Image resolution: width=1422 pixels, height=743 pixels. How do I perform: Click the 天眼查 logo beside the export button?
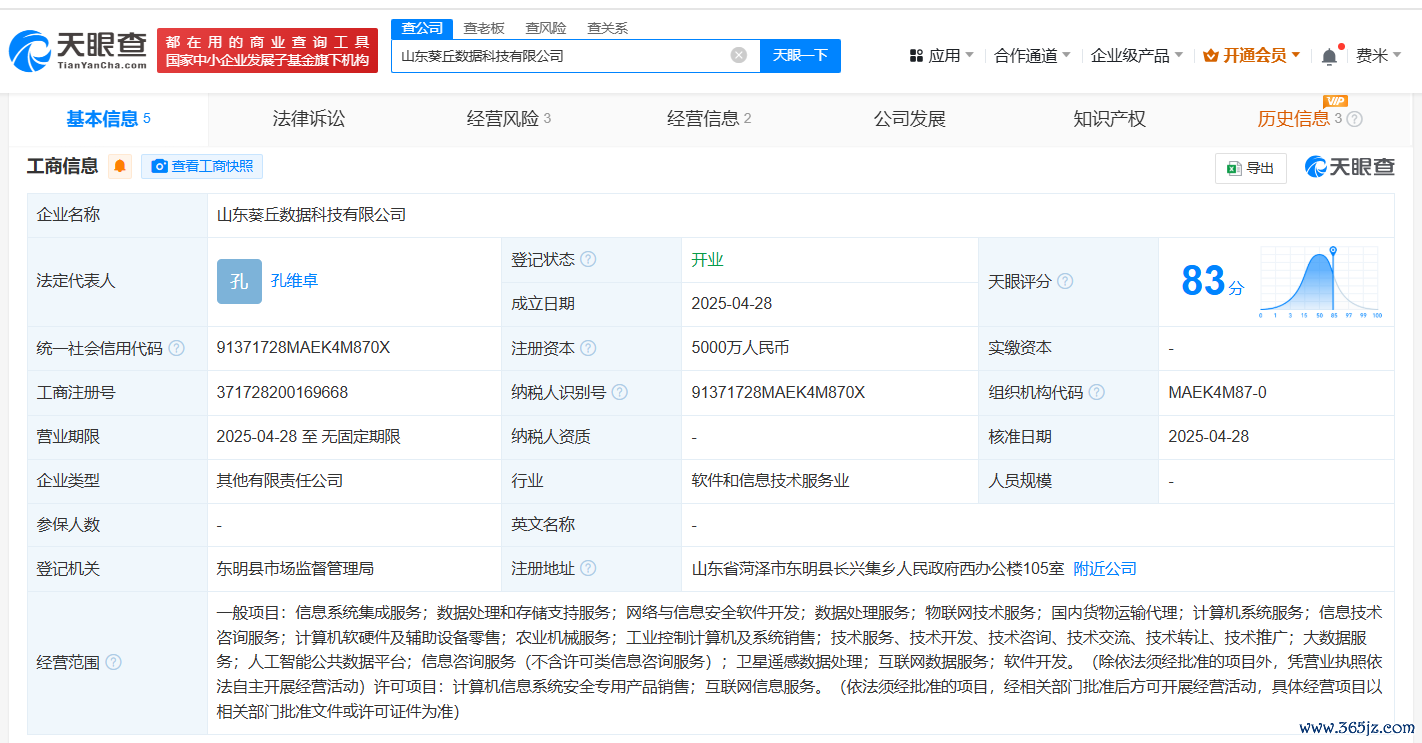point(1350,167)
